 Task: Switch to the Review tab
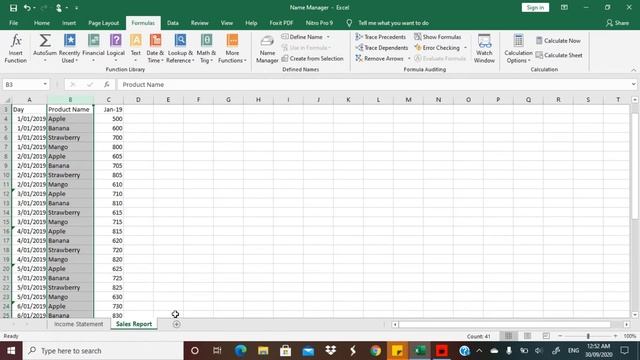click(200, 23)
